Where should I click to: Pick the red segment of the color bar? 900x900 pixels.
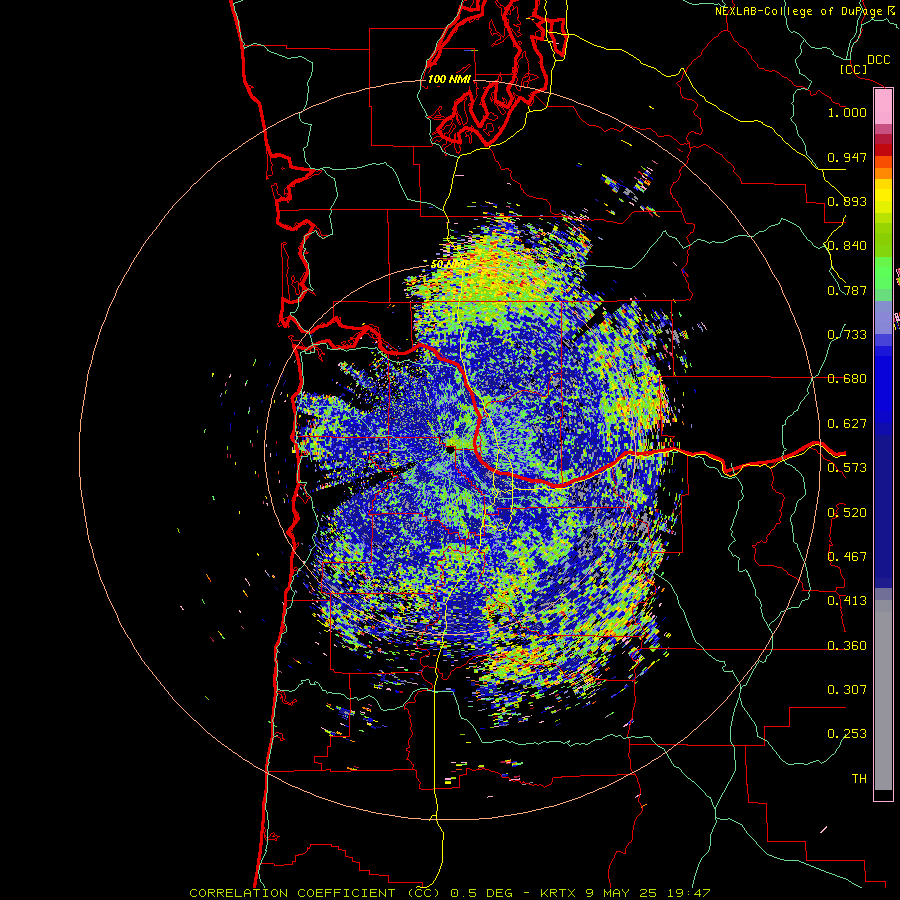coord(883,150)
